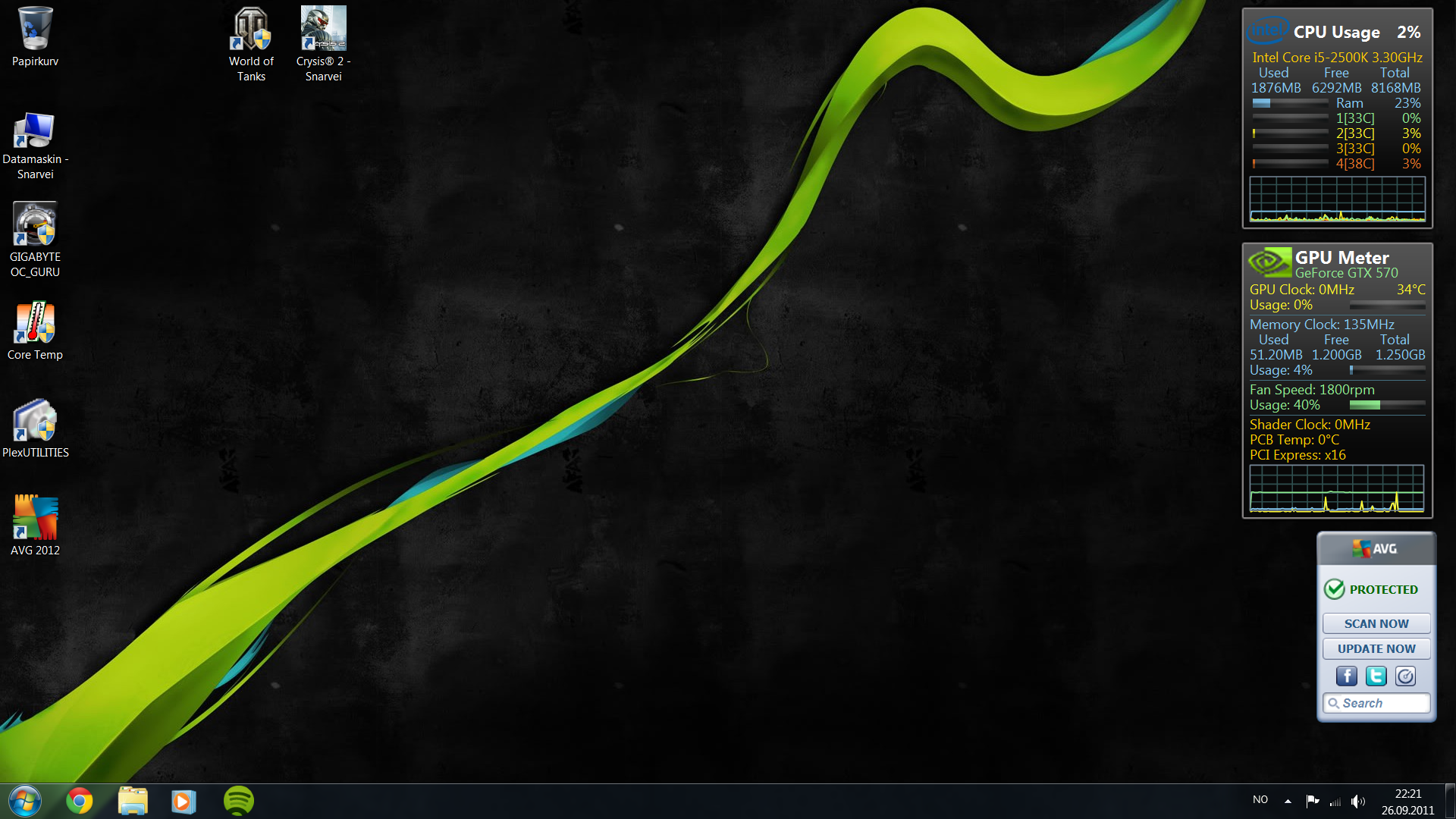Click the Intel logo in CPU gadget
The image size is (1456, 819).
coord(1267,30)
